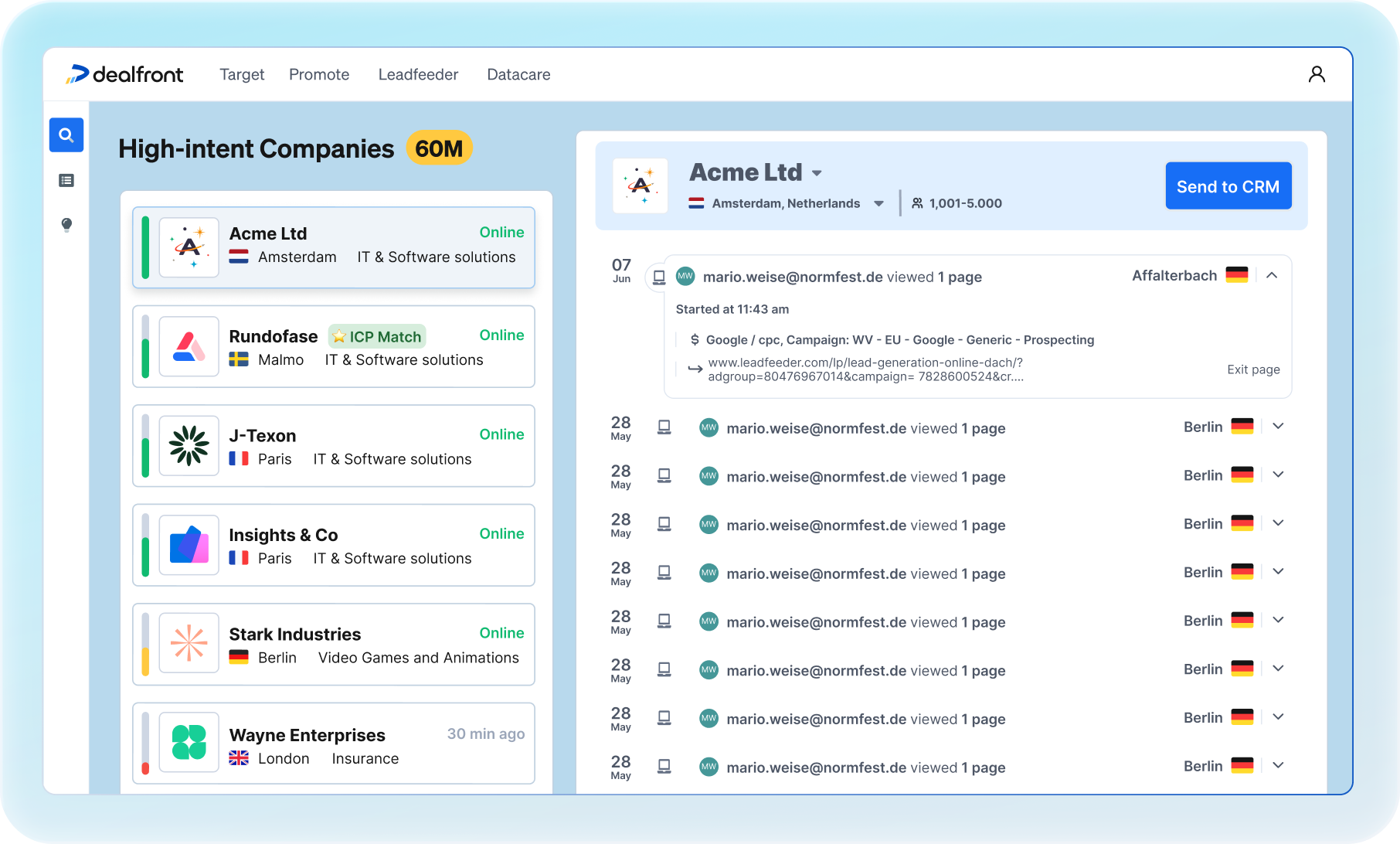Click the "07 Jun" date label

click(622, 270)
